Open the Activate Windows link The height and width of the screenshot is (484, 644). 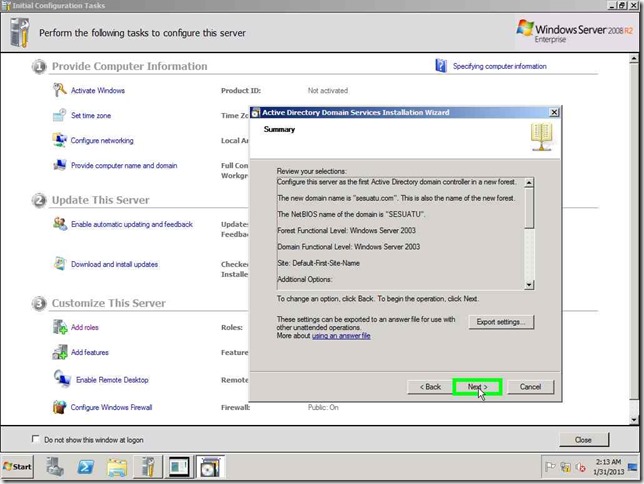click(x=98, y=90)
